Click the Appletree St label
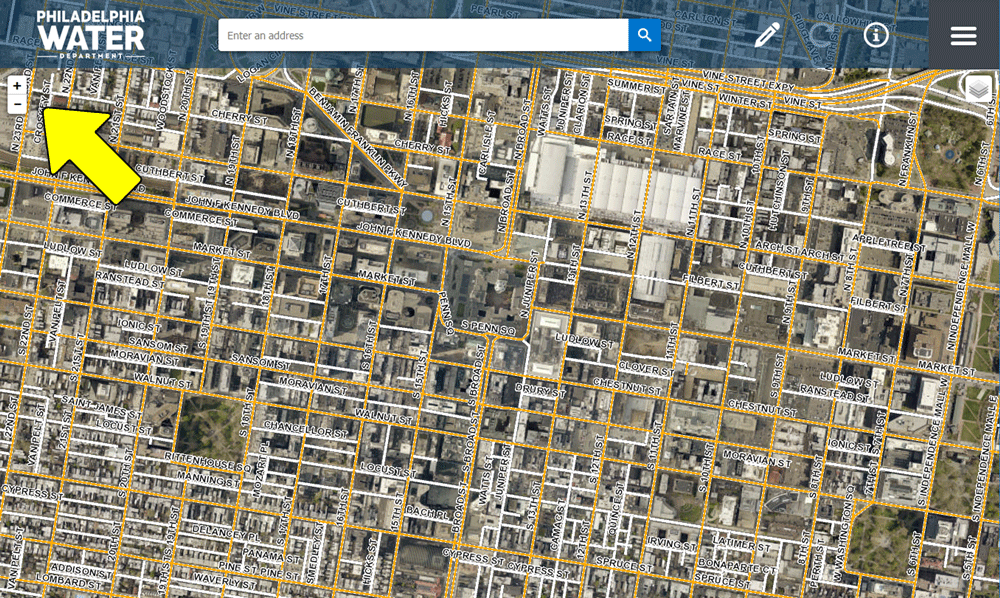The height and width of the screenshot is (598, 1000). tap(882, 240)
